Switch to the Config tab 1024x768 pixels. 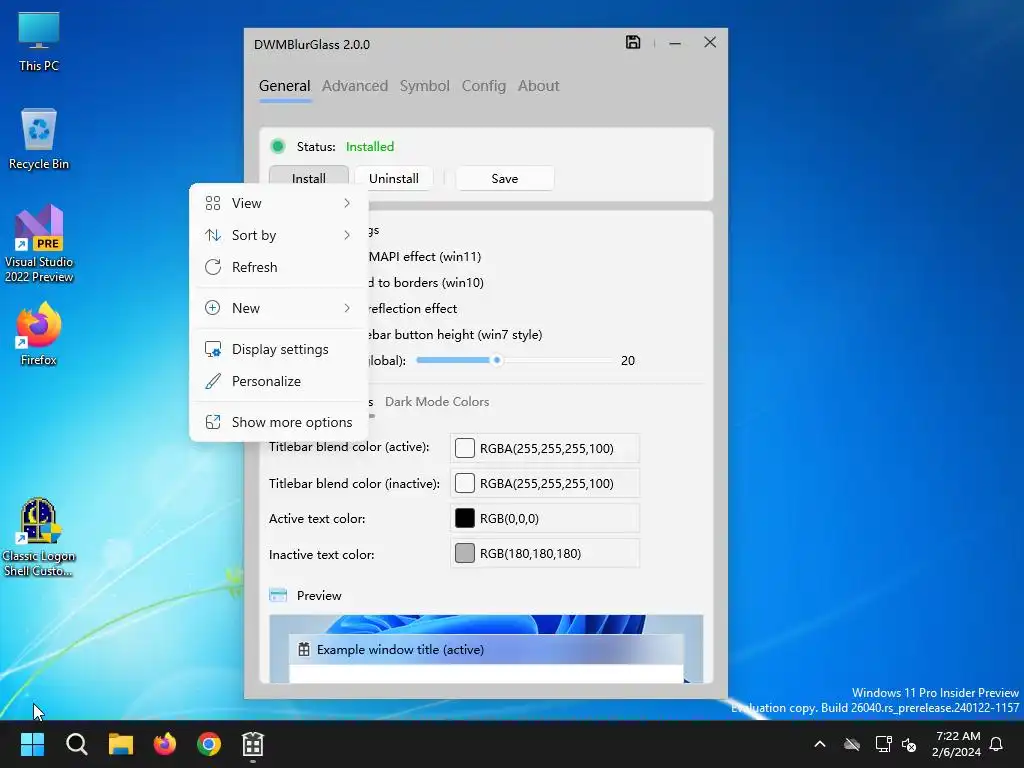pyautogui.click(x=483, y=86)
